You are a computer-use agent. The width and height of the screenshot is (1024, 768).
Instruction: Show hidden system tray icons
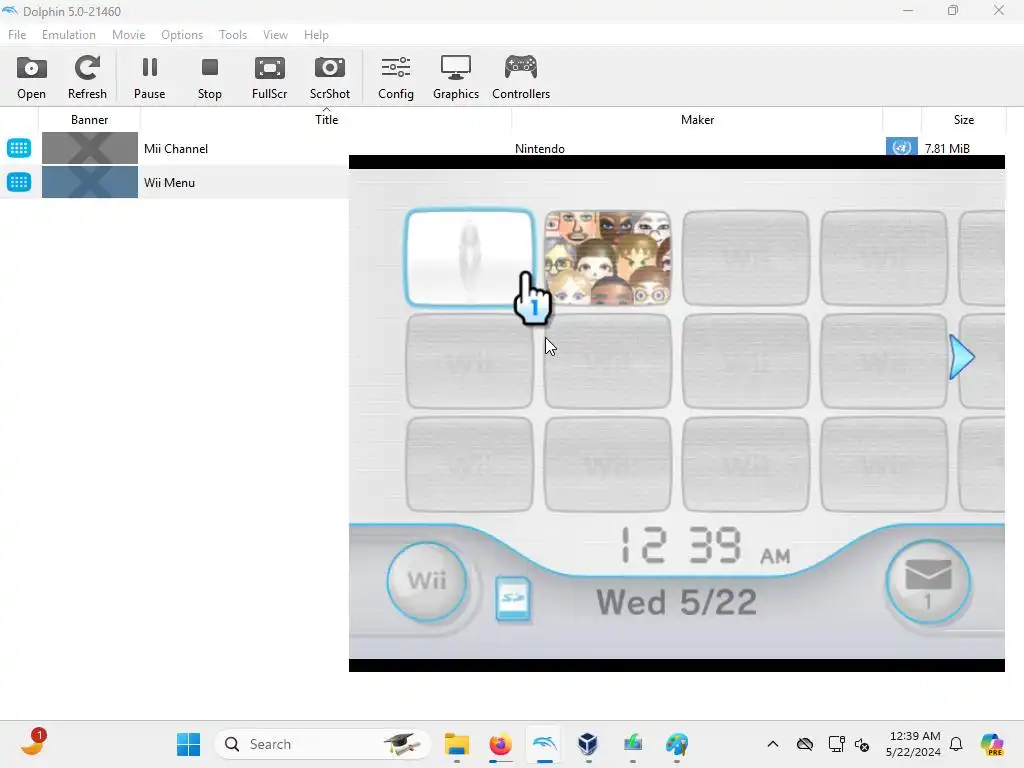pos(773,744)
